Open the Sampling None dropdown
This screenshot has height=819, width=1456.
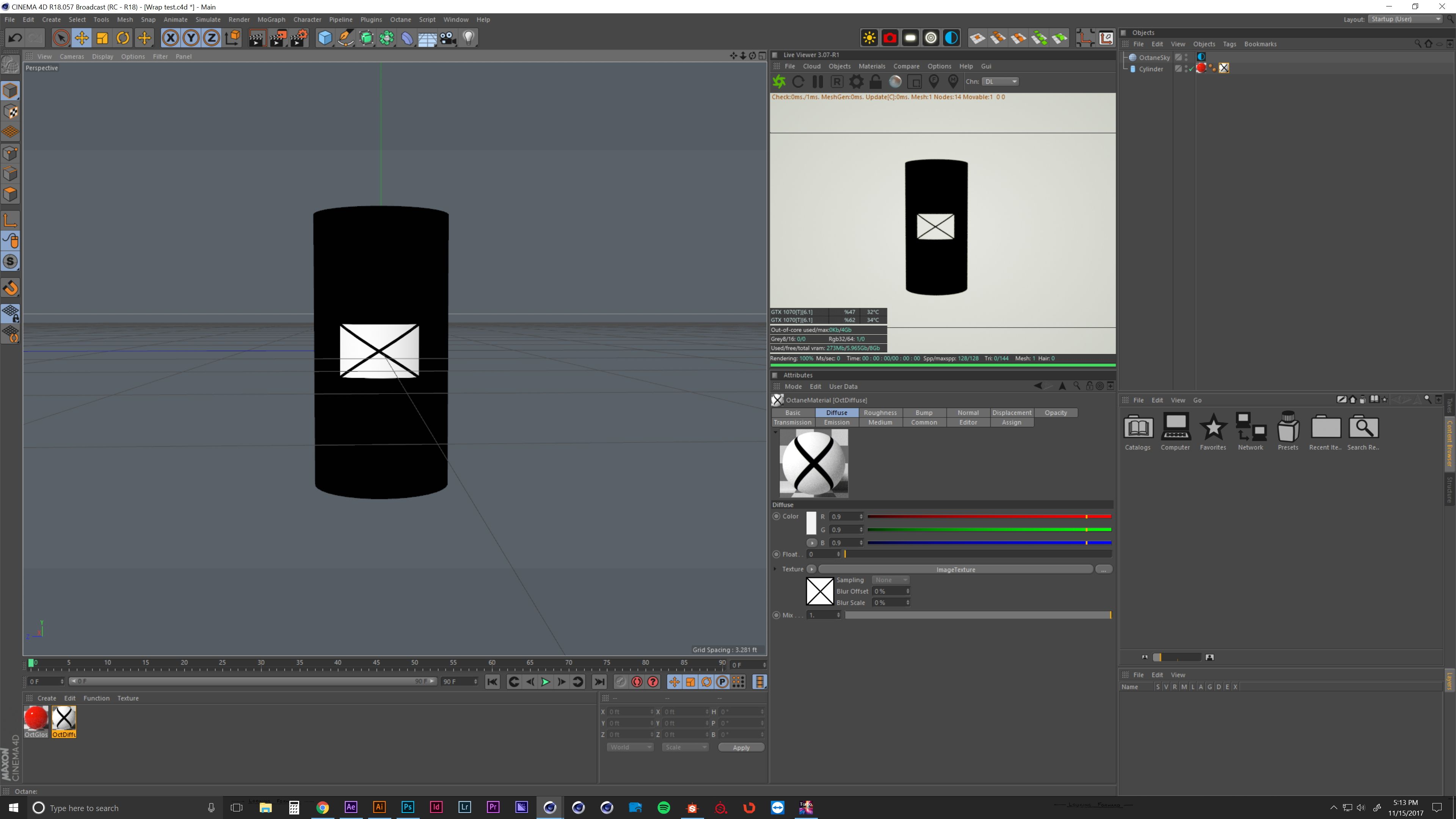tap(890, 580)
